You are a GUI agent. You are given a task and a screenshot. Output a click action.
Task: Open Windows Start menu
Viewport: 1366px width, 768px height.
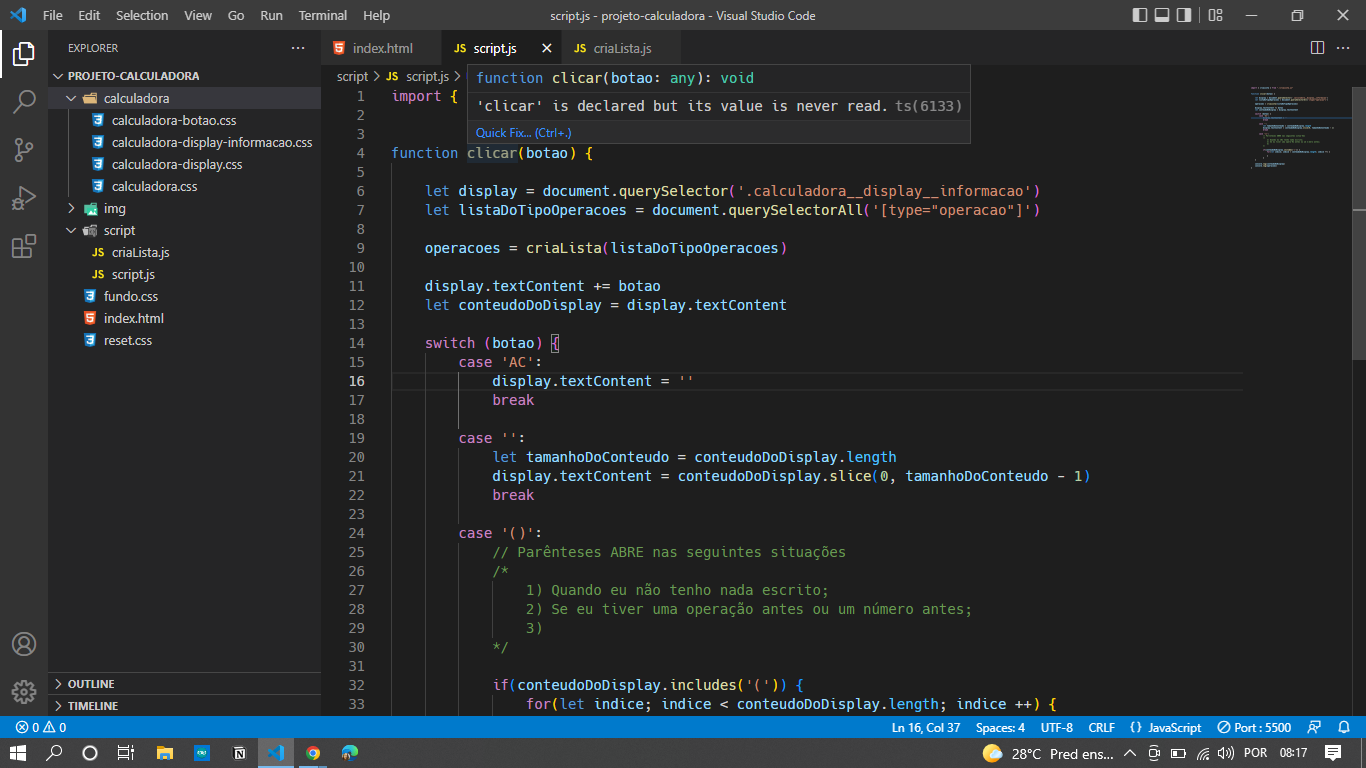[x=18, y=753]
